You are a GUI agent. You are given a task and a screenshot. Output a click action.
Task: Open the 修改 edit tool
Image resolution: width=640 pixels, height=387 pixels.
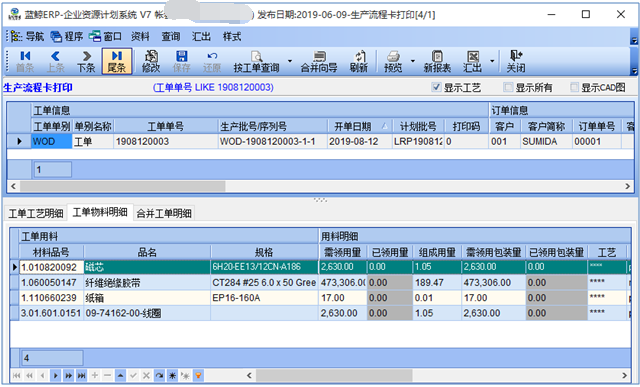pos(151,61)
